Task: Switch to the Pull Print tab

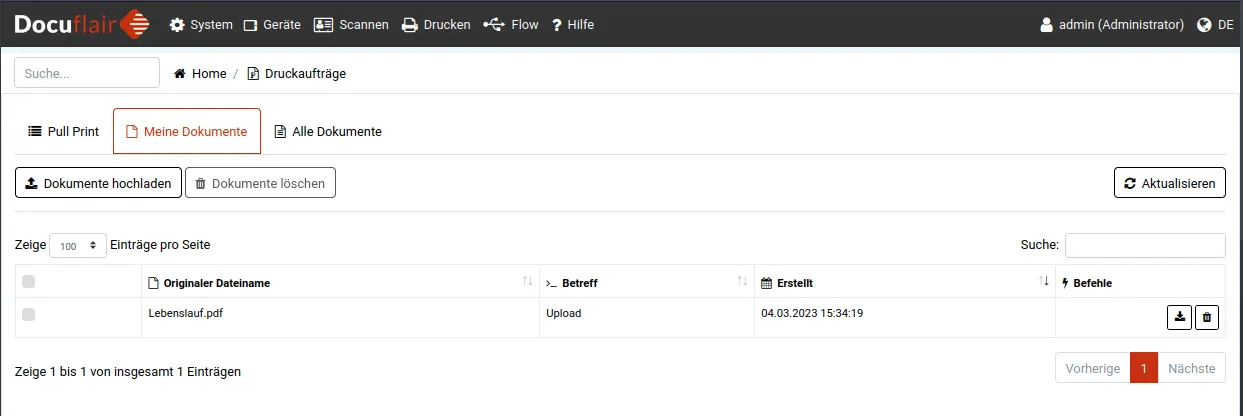Action: tap(63, 131)
